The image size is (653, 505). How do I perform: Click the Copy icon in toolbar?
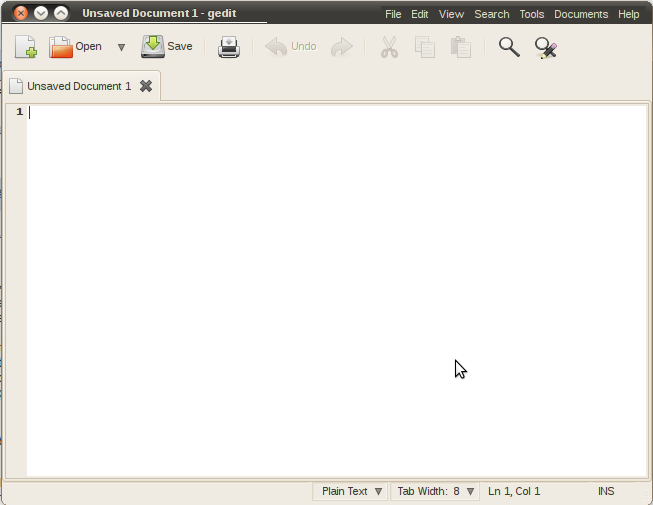(x=425, y=47)
